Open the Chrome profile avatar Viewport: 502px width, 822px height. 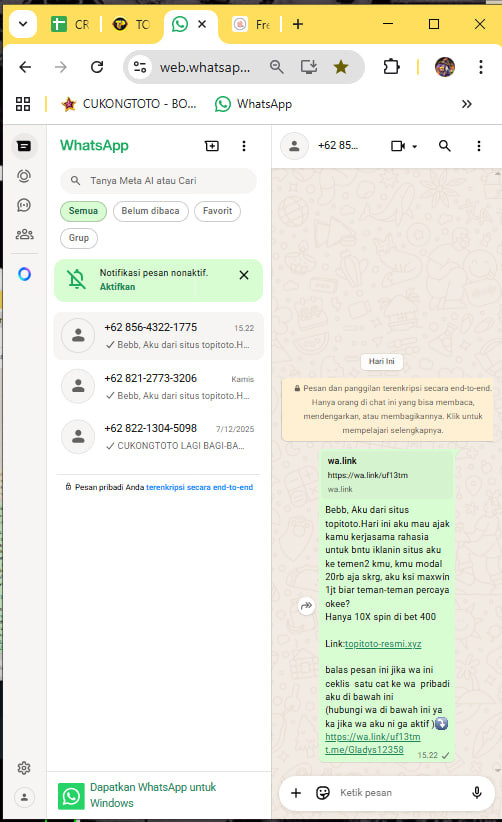tap(445, 67)
